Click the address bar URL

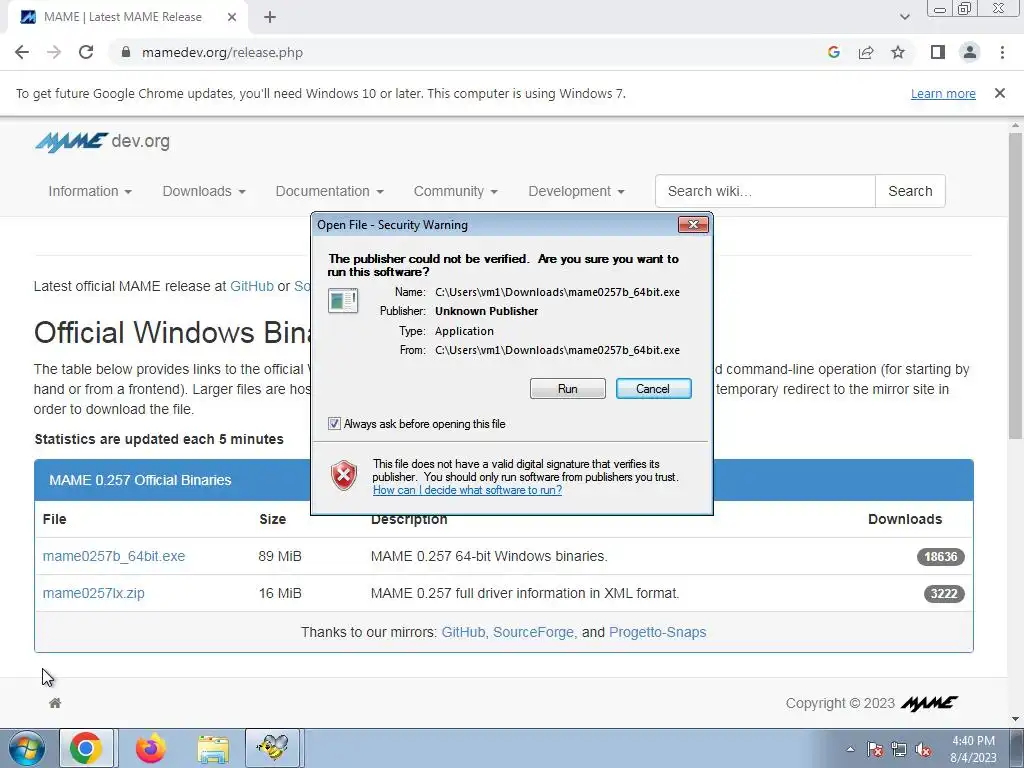click(222, 52)
